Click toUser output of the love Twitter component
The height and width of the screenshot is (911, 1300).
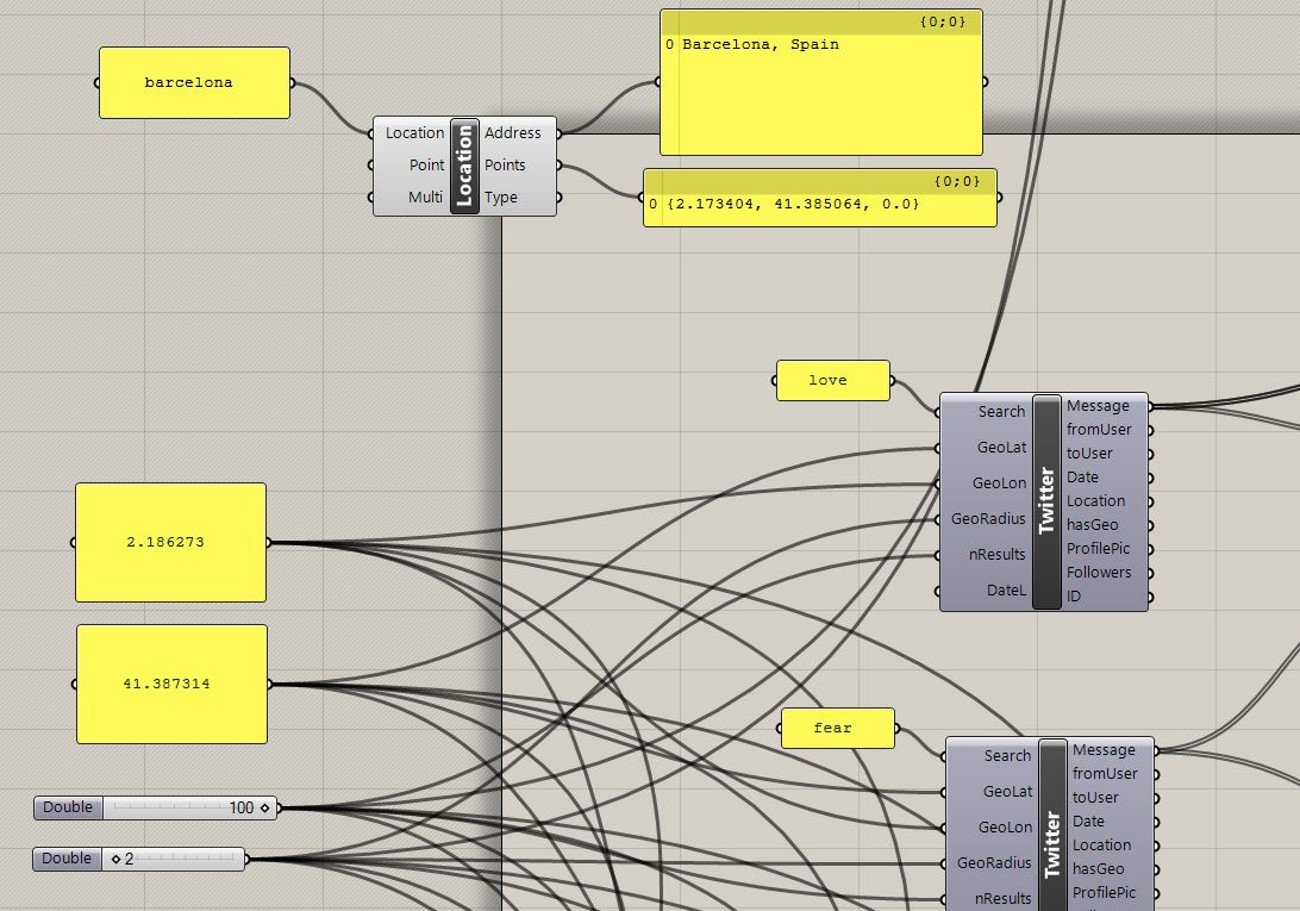pos(1089,454)
